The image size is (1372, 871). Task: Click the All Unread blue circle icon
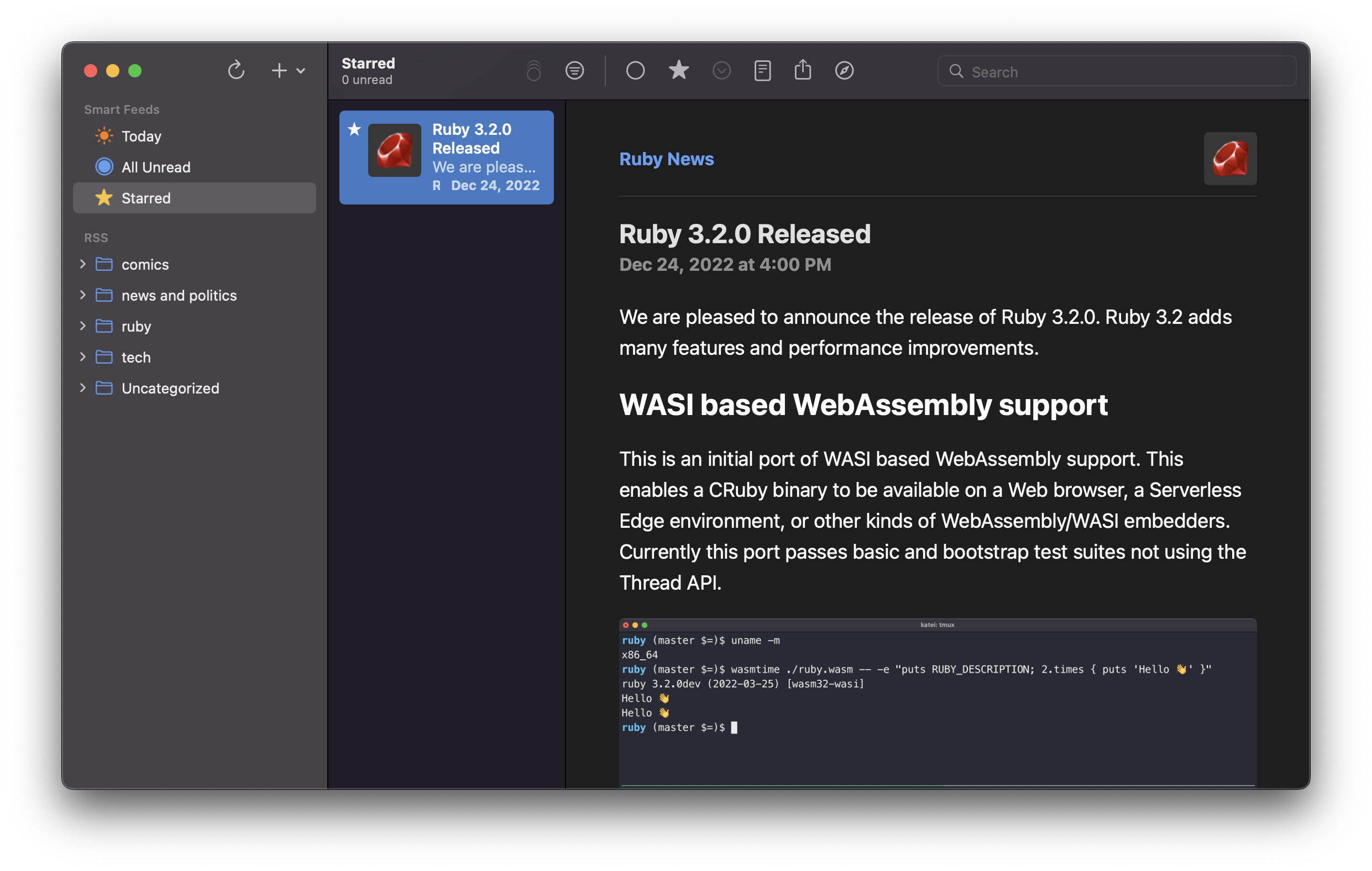pyautogui.click(x=104, y=166)
